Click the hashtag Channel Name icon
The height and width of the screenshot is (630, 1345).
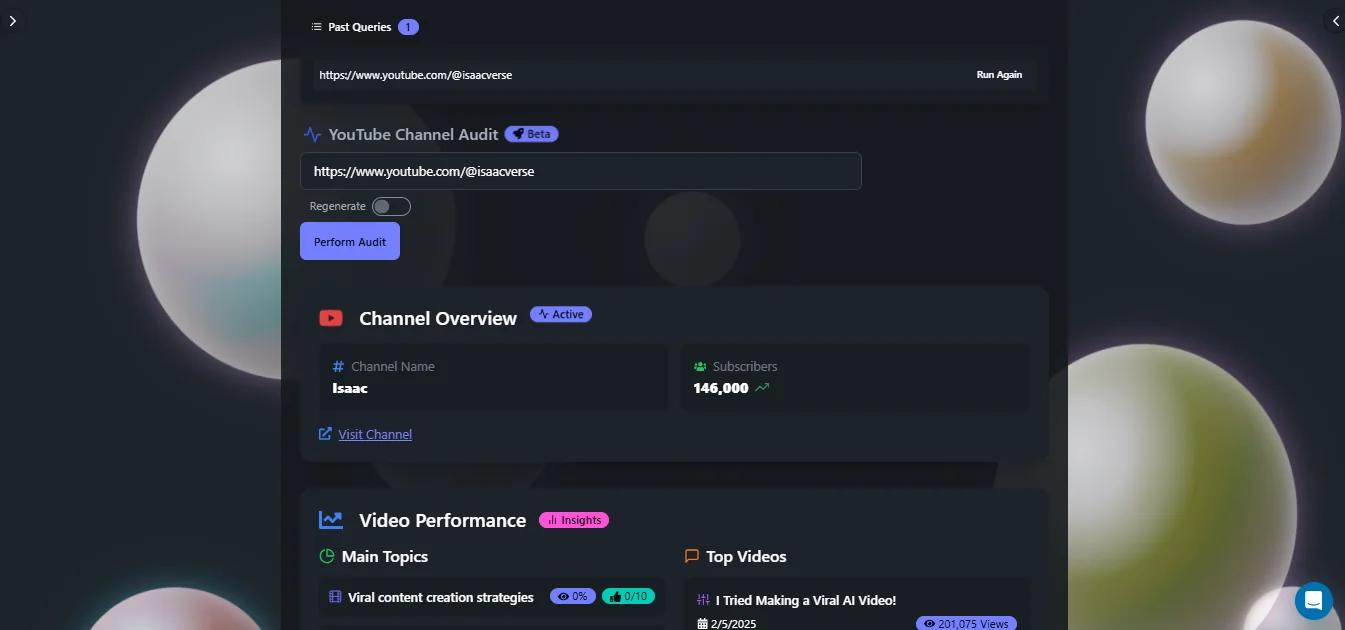[x=339, y=367]
